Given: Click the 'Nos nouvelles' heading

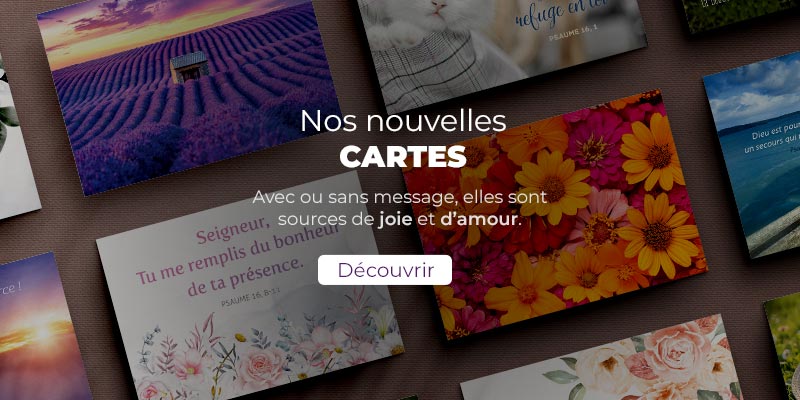Looking at the screenshot, I should pos(403,121).
